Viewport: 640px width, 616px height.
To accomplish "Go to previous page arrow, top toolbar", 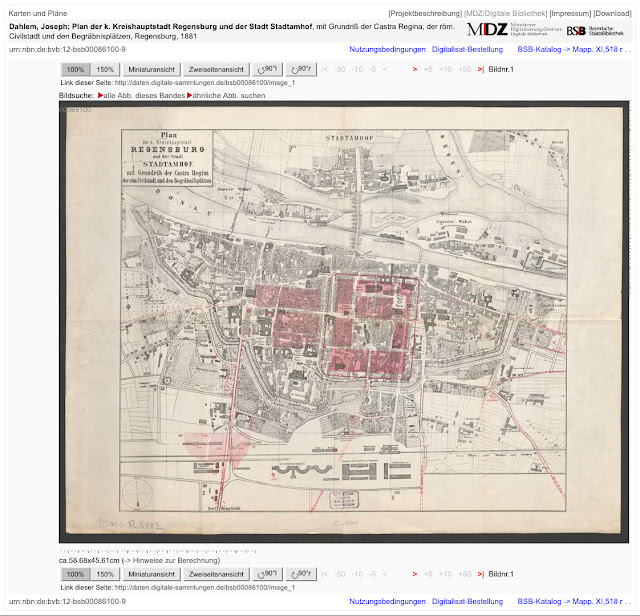I will 384,69.
